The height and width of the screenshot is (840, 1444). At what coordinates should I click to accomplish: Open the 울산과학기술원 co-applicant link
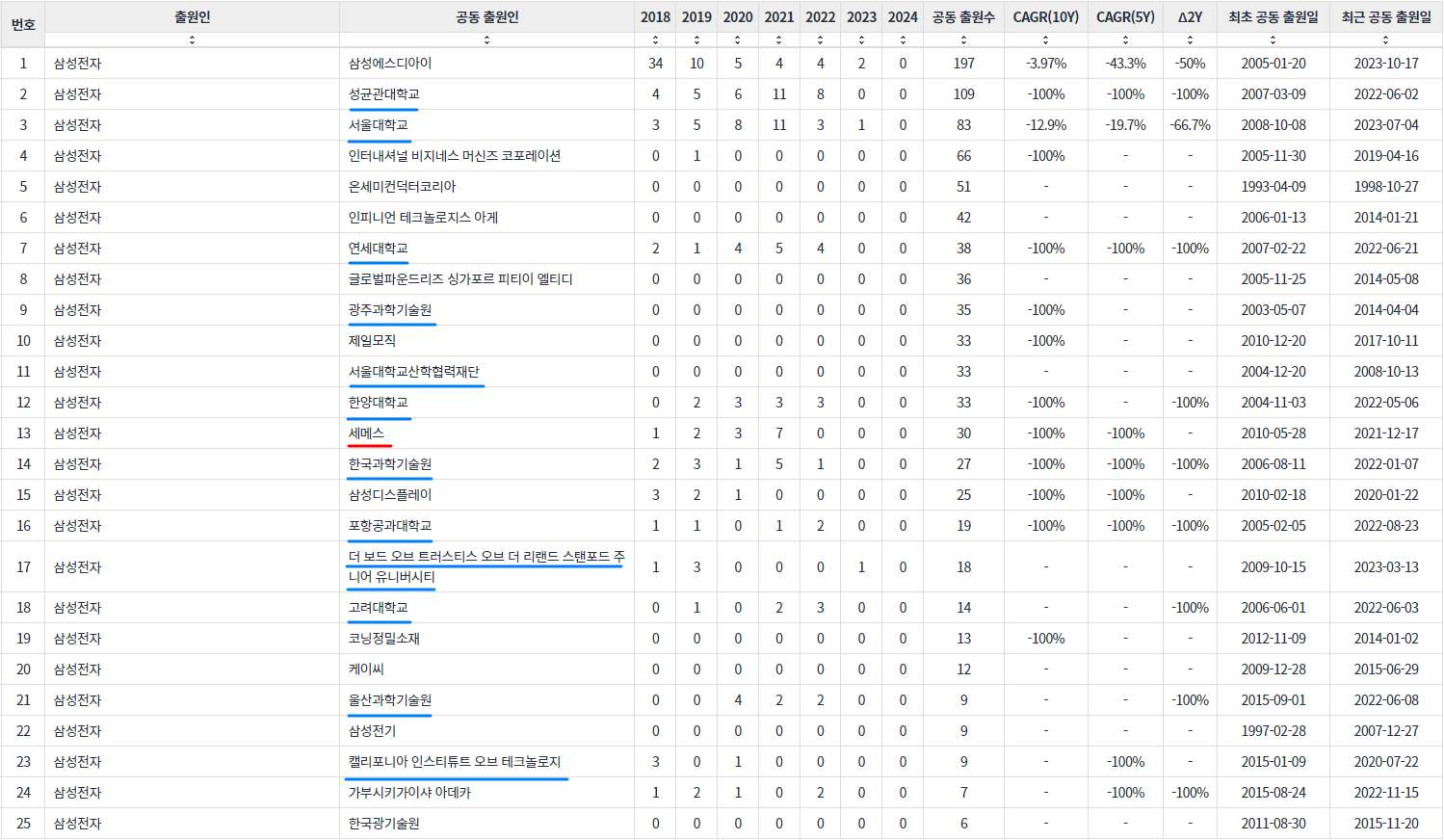tap(390, 700)
